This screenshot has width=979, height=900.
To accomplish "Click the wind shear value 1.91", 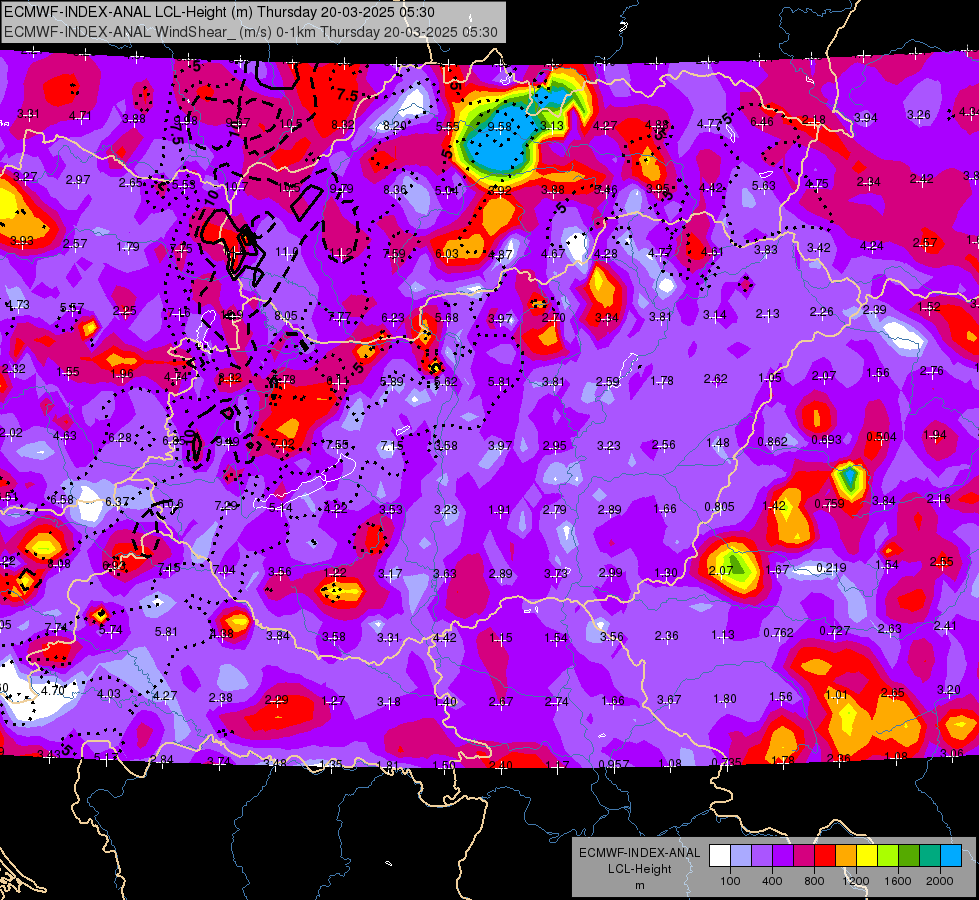I will tap(499, 510).
